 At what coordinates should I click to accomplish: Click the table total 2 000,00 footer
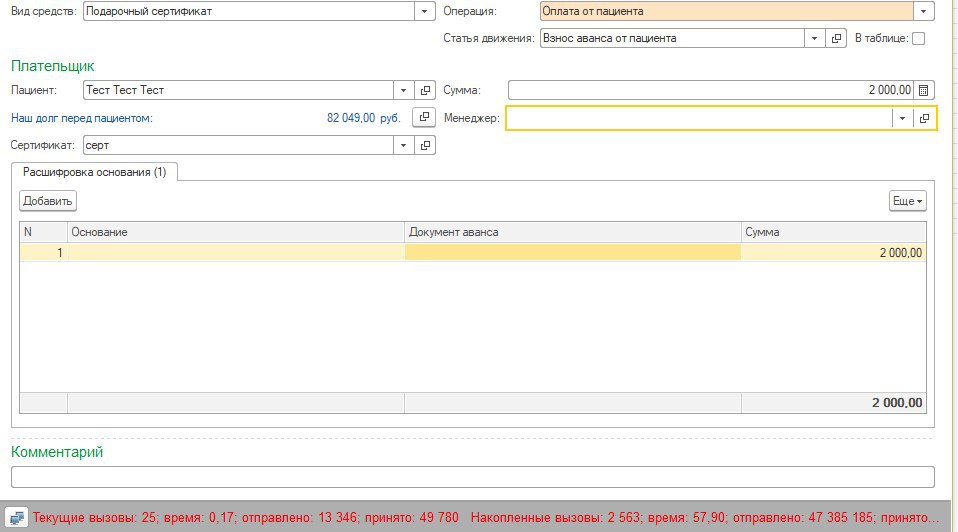(x=833, y=403)
